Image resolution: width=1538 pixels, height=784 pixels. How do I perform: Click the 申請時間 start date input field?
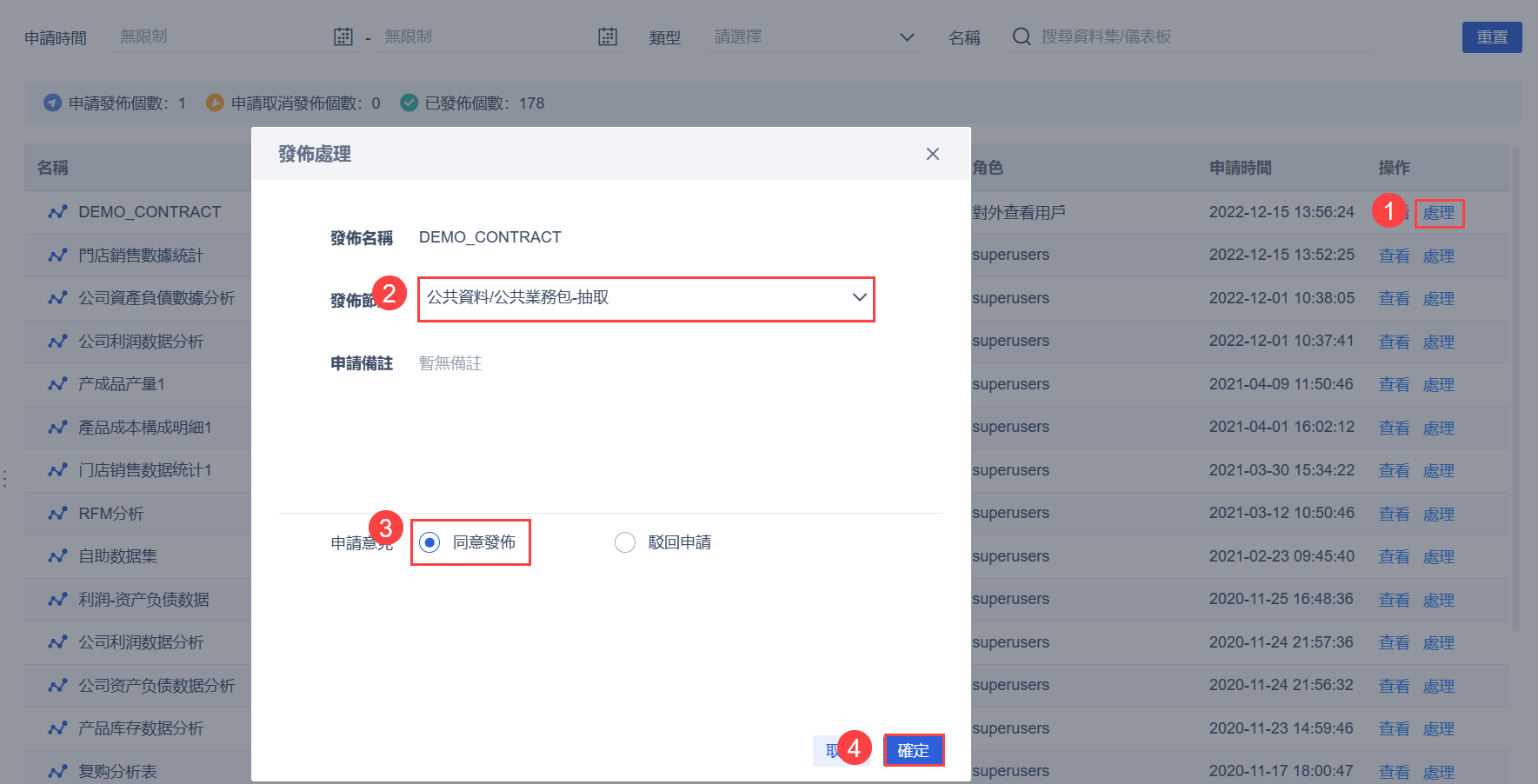click(235, 37)
